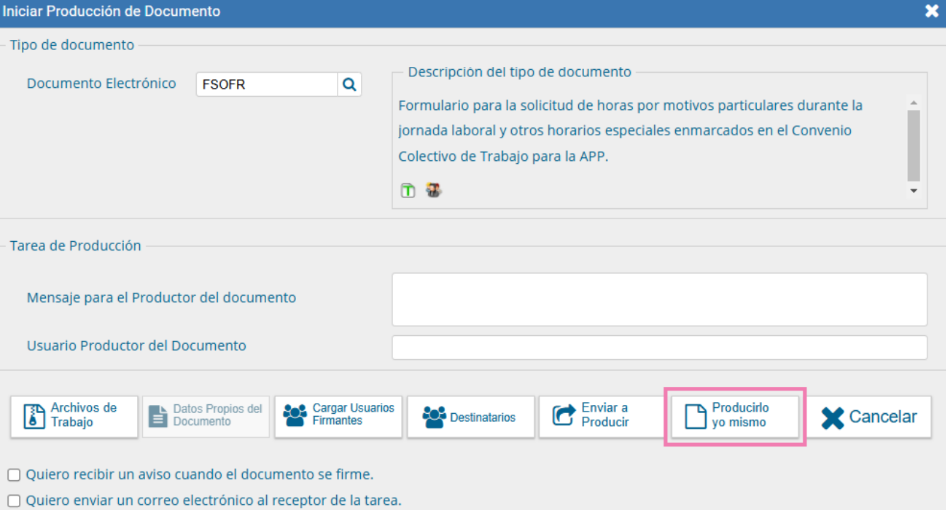The width and height of the screenshot is (946, 510).
Task: Click the description scrollbar down arrow
Action: pyautogui.click(x=913, y=190)
